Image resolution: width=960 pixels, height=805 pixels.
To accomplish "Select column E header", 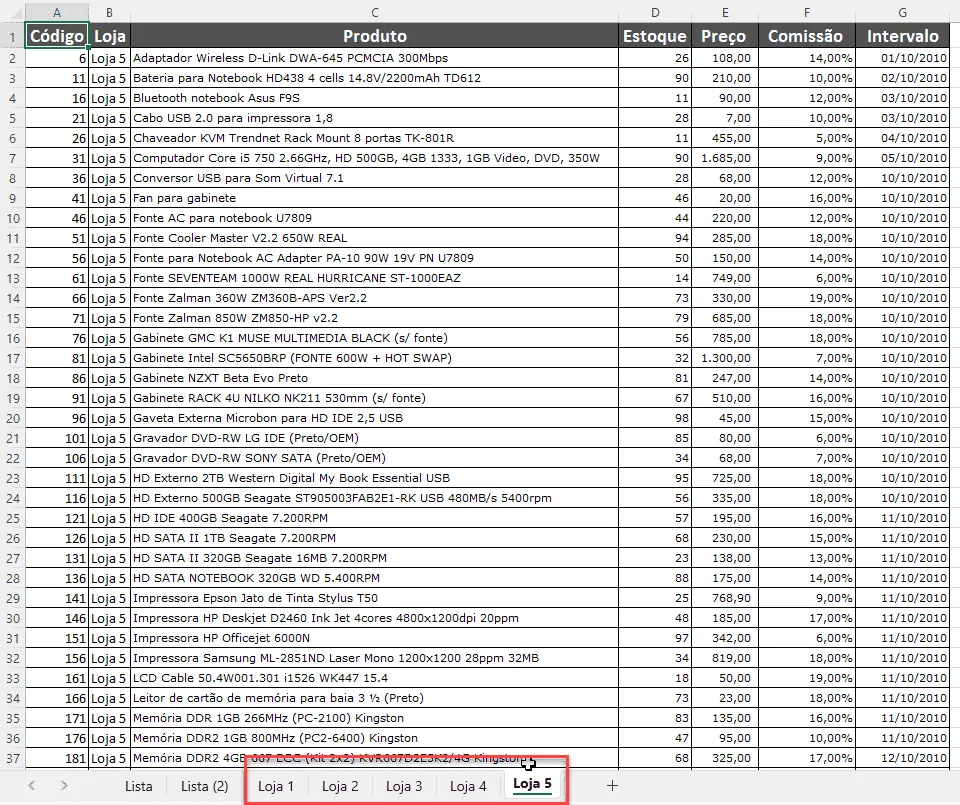I will pyautogui.click(x=725, y=12).
